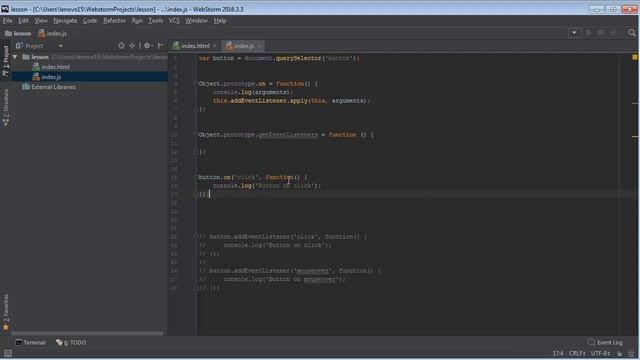
Task: Click on addEventListener.apply in line 6
Action: 269,101
